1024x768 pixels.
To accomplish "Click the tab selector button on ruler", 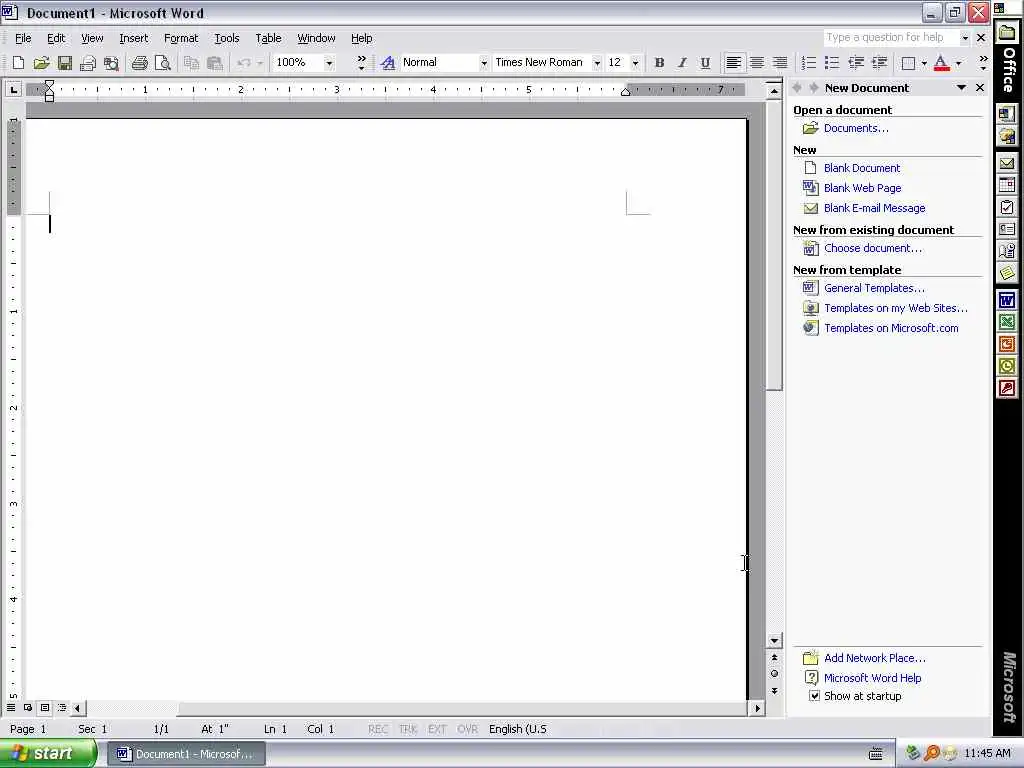I will click(14, 89).
